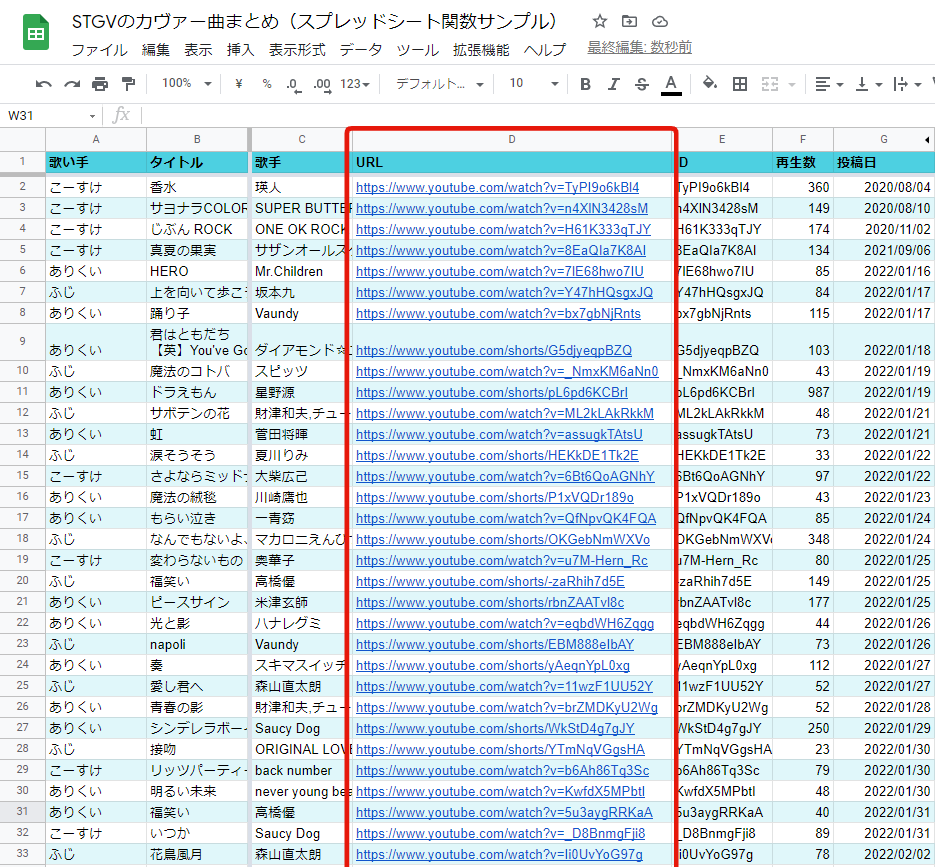Screen dimensions: 935x867
Task: Open YouTube link in row 2
Action: 497,187
